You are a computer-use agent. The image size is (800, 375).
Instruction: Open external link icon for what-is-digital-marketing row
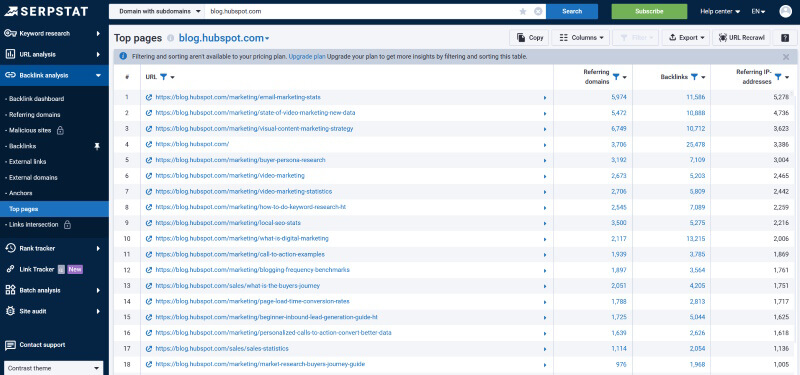pyautogui.click(x=149, y=239)
